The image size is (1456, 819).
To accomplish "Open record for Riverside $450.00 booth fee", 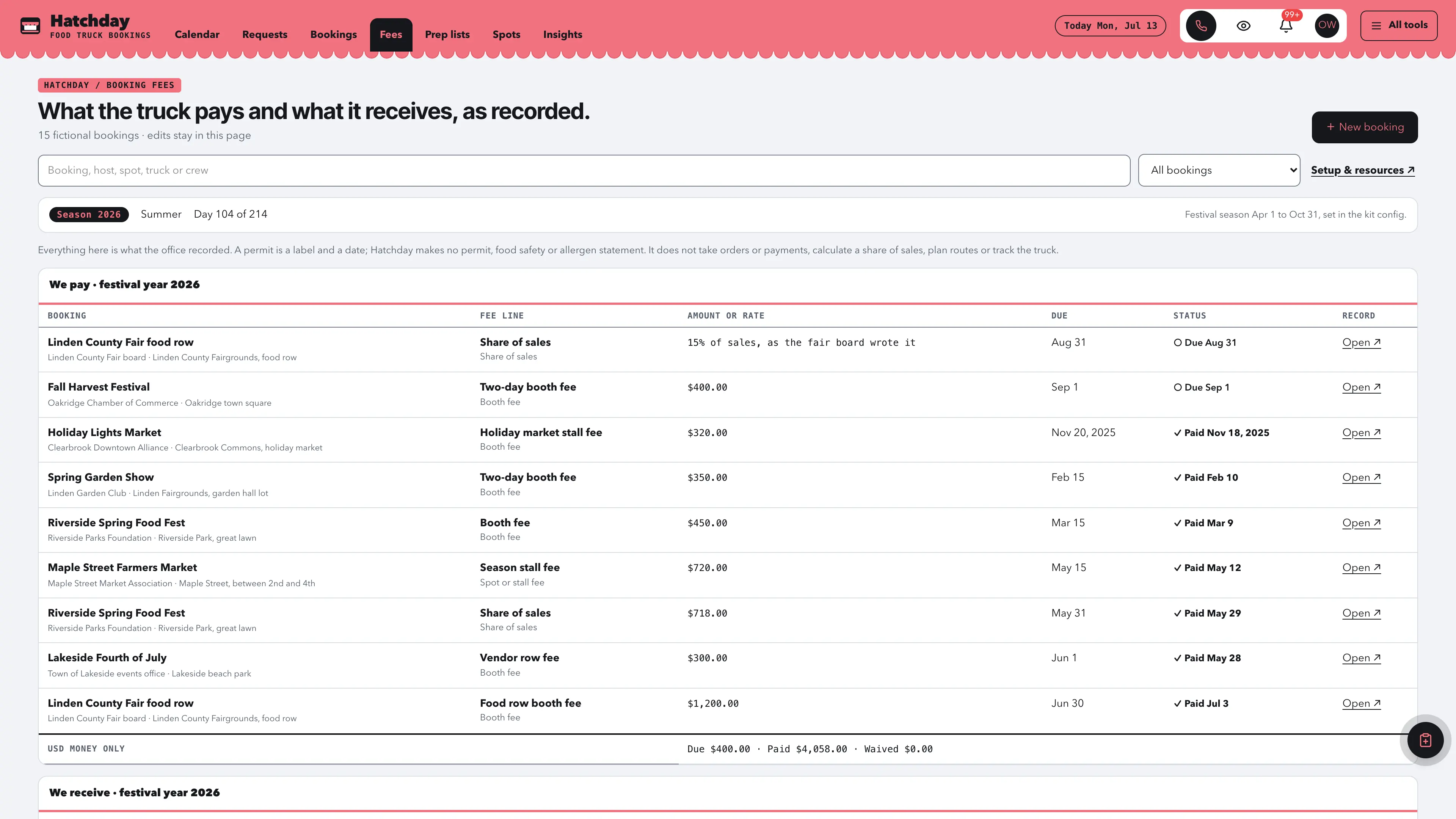I will pos(1361,523).
